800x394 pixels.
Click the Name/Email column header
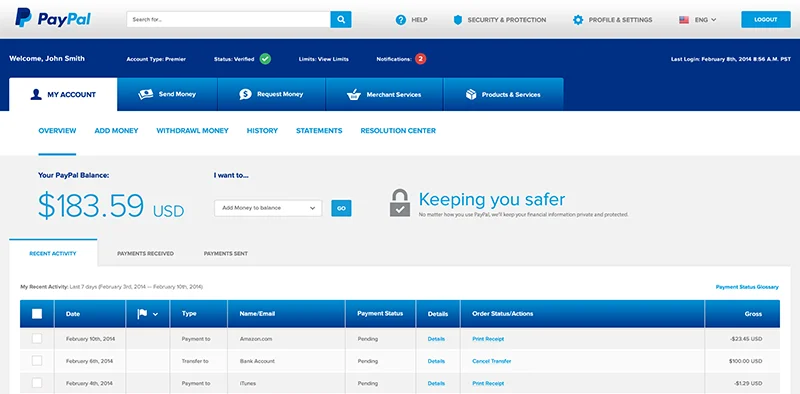tap(257, 313)
